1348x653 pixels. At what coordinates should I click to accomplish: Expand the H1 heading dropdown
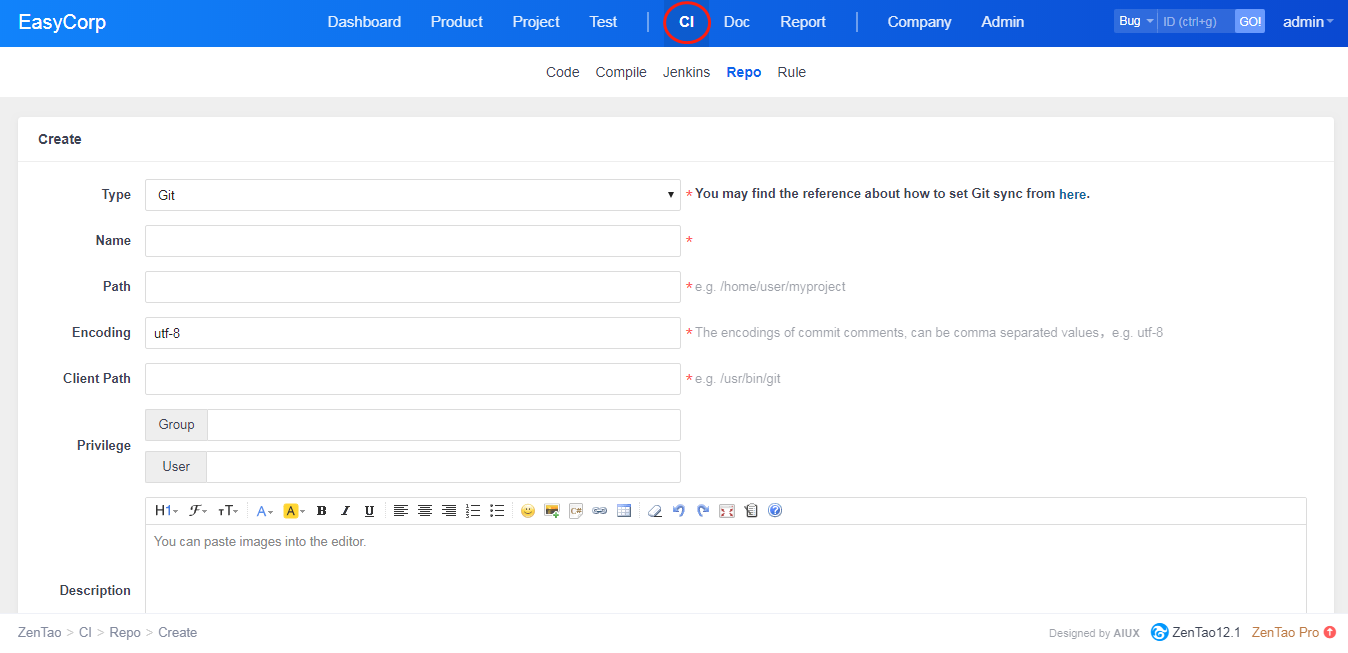[166, 511]
